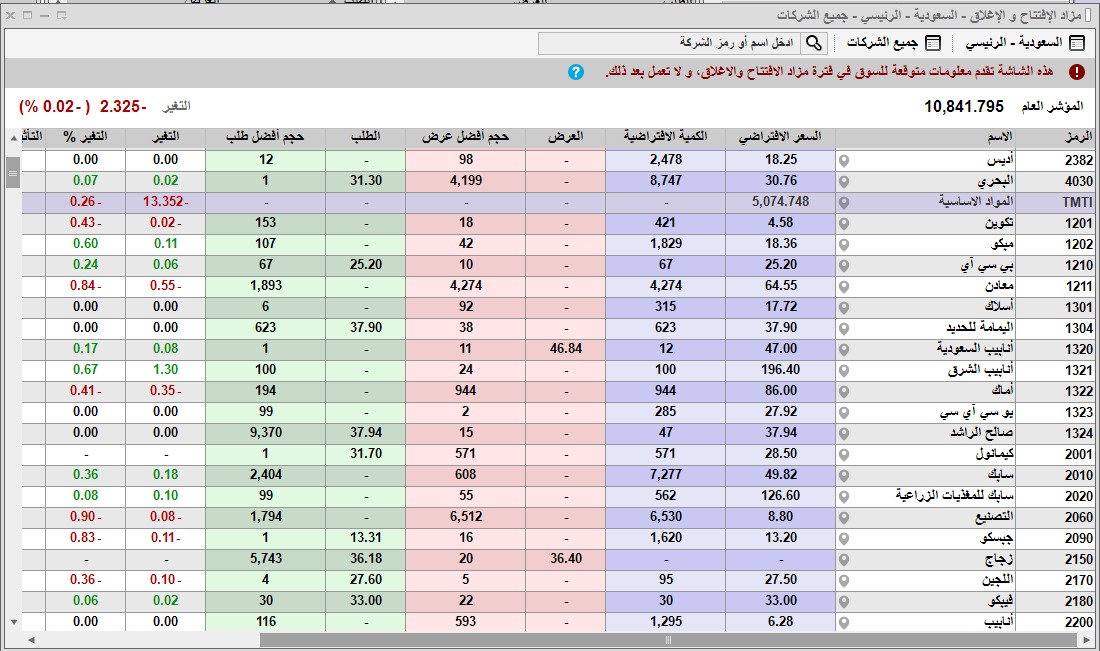This screenshot has height=651, width=1100.
Task: Click the pin icon in أماك row
Action: [844, 391]
